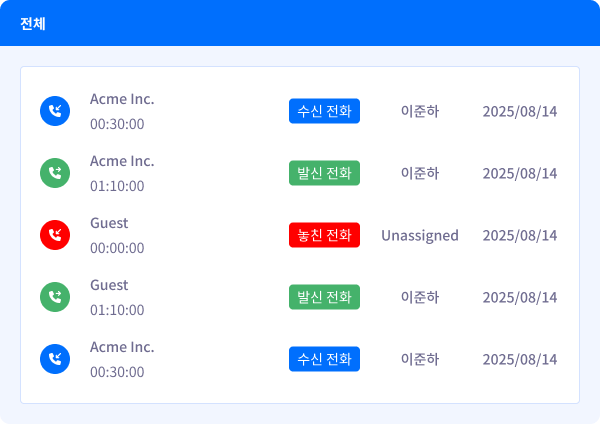
Task: Click the red 놓친 전화 badge
Action: (324, 235)
